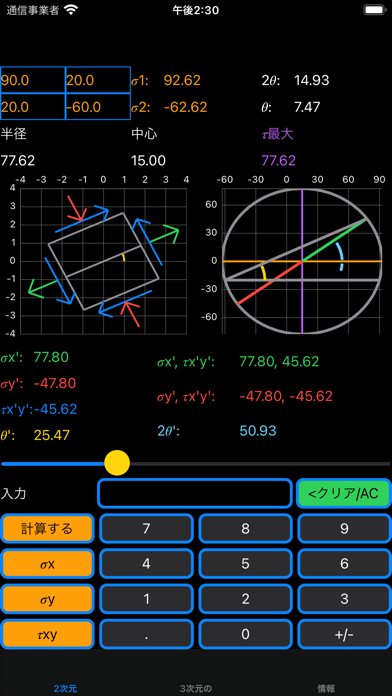Click the yellow θ' value 25.47
The image size is (392, 696).
pyautogui.click(x=51, y=435)
